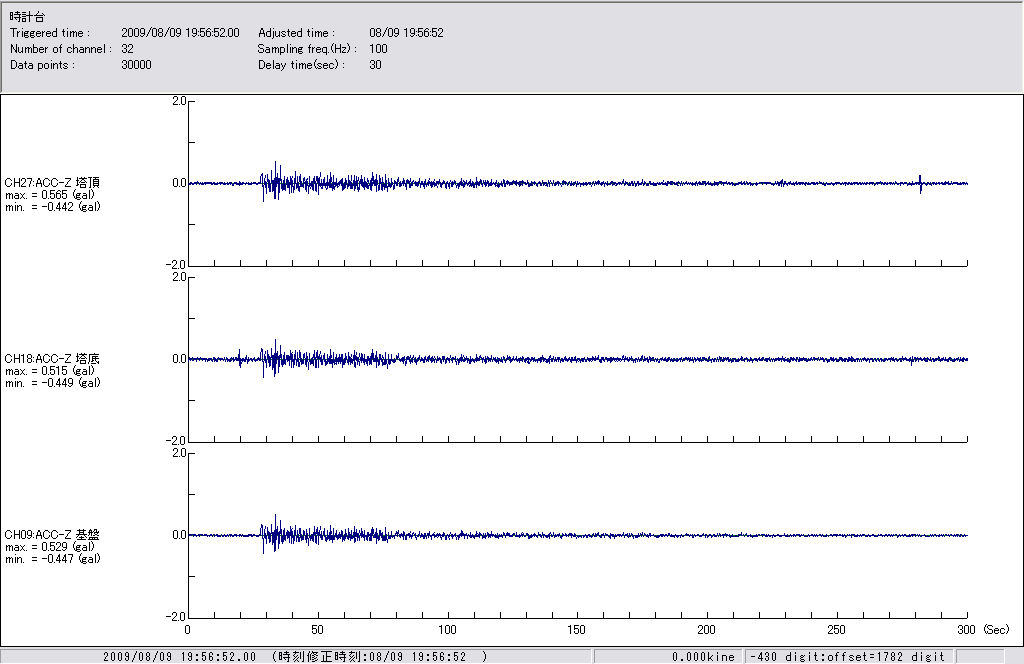
Task: Click the late spike in CH27 waveform
Action: (920, 183)
